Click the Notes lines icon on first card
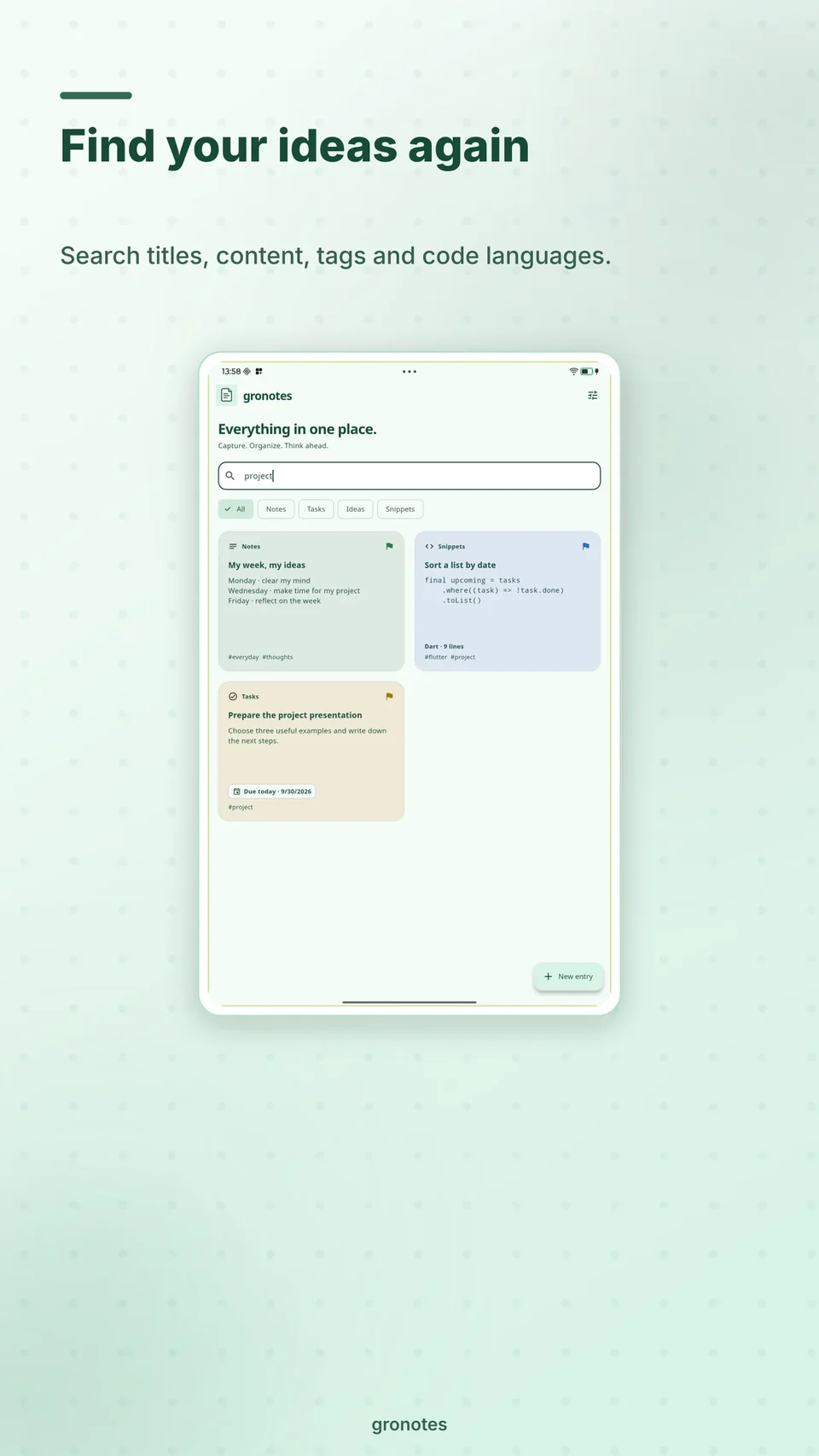The height and width of the screenshot is (1456, 819). [x=233, y=546]
